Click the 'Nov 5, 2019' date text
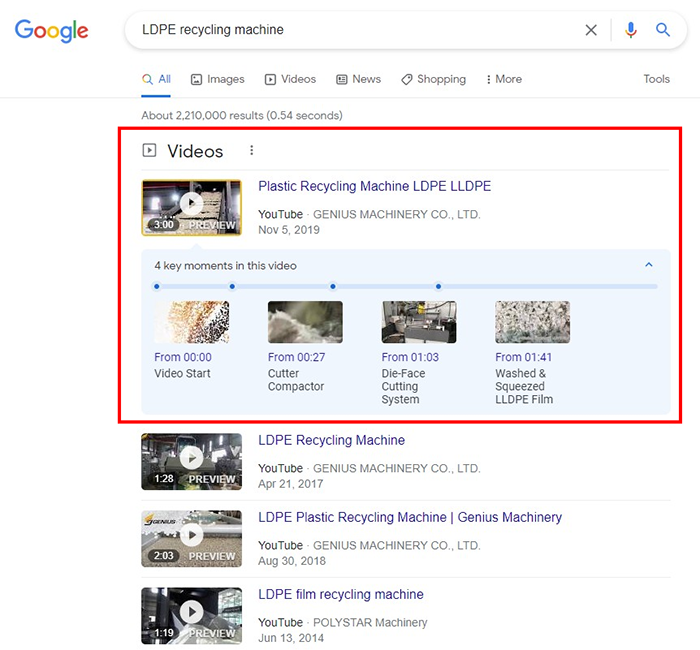 coord(289,229)
